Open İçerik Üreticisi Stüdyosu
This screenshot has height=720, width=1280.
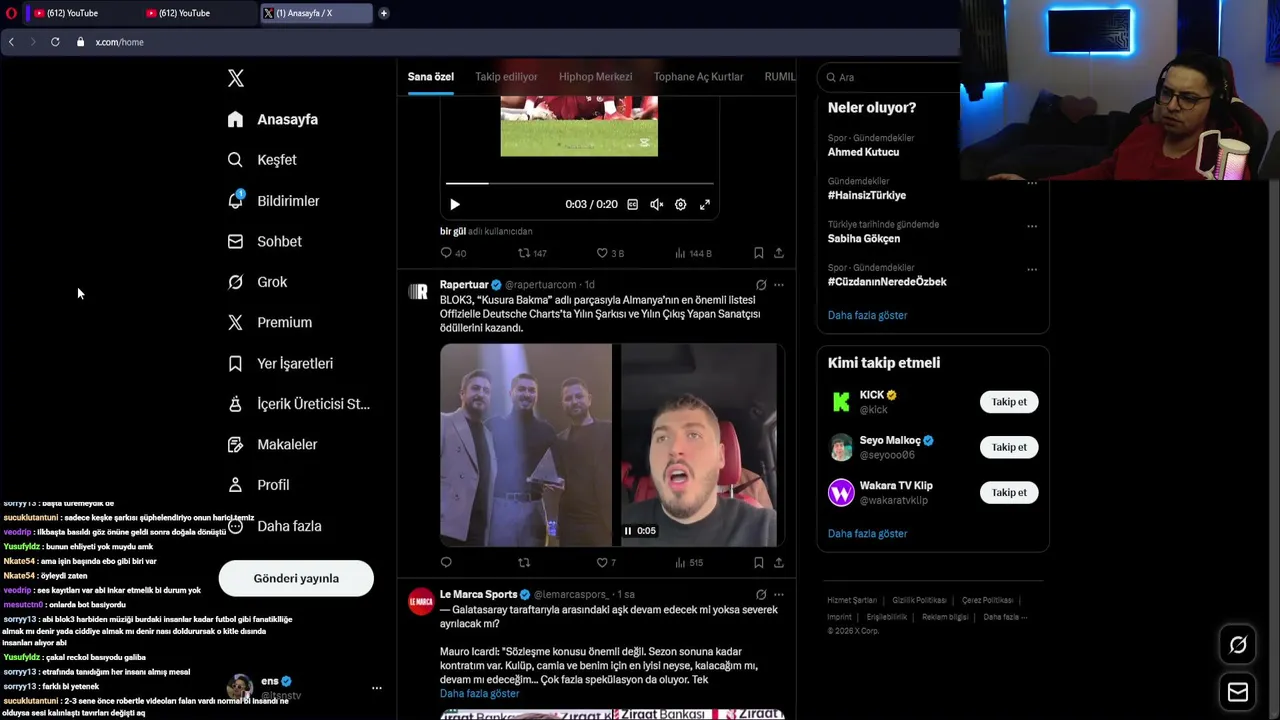pyautogui.click(x=298, y=404)
